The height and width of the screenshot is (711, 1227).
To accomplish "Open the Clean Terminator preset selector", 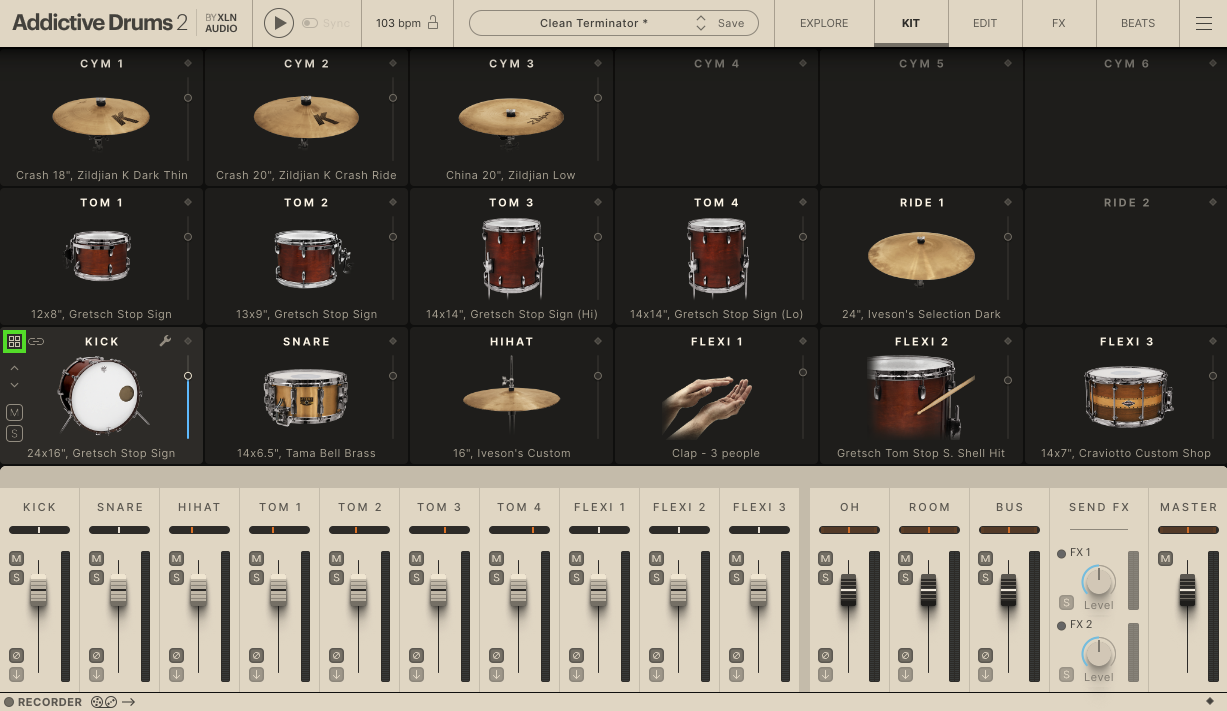I will click(x=593, y=23).
